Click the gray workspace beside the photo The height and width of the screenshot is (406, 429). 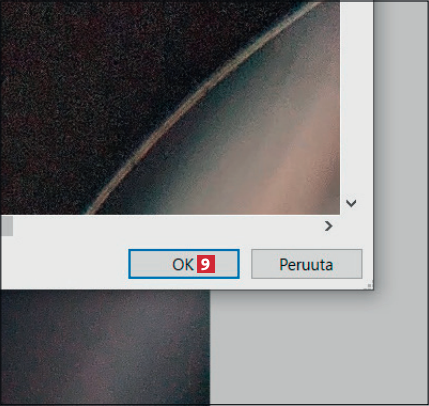(x=318, y=347)
